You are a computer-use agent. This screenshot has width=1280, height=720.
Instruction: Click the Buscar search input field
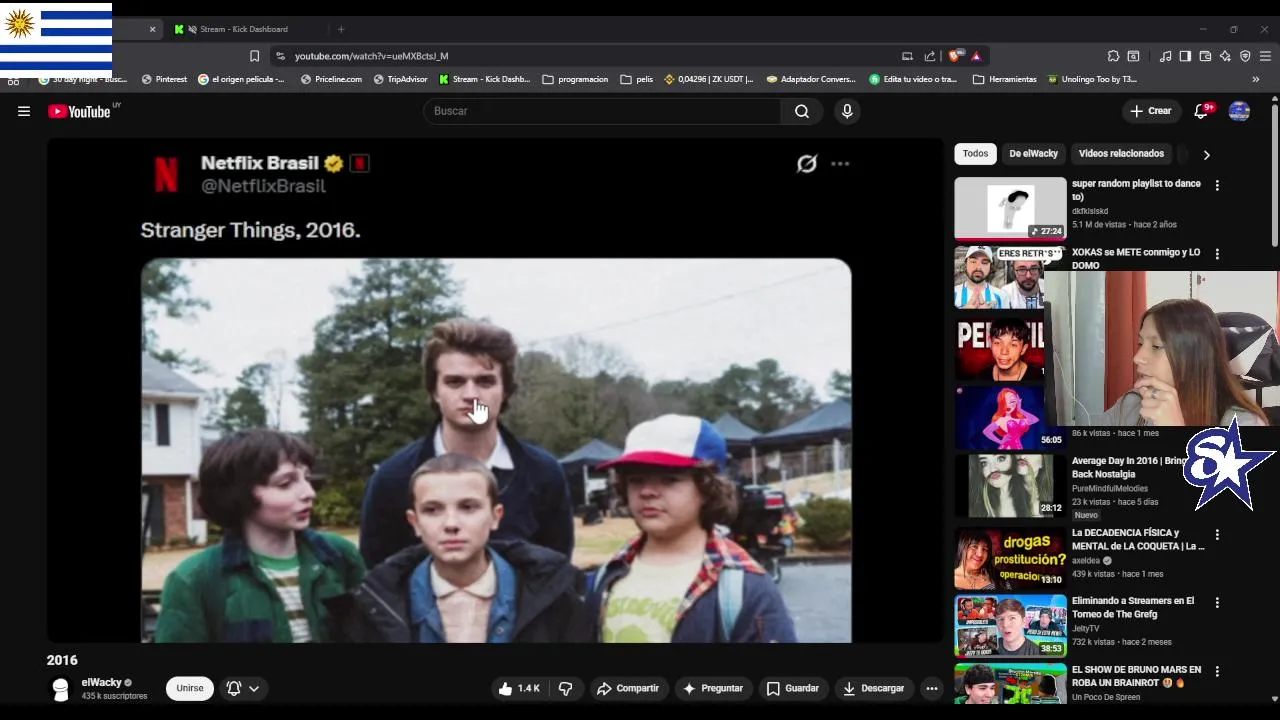click(603, 111)
